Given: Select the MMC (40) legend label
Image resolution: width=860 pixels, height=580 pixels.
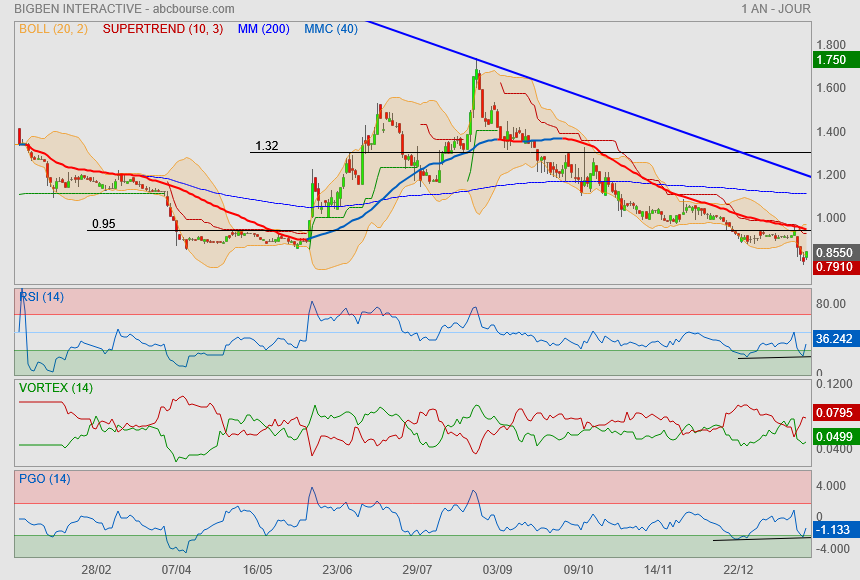Looking at the screenshot, I should [330, 29].
